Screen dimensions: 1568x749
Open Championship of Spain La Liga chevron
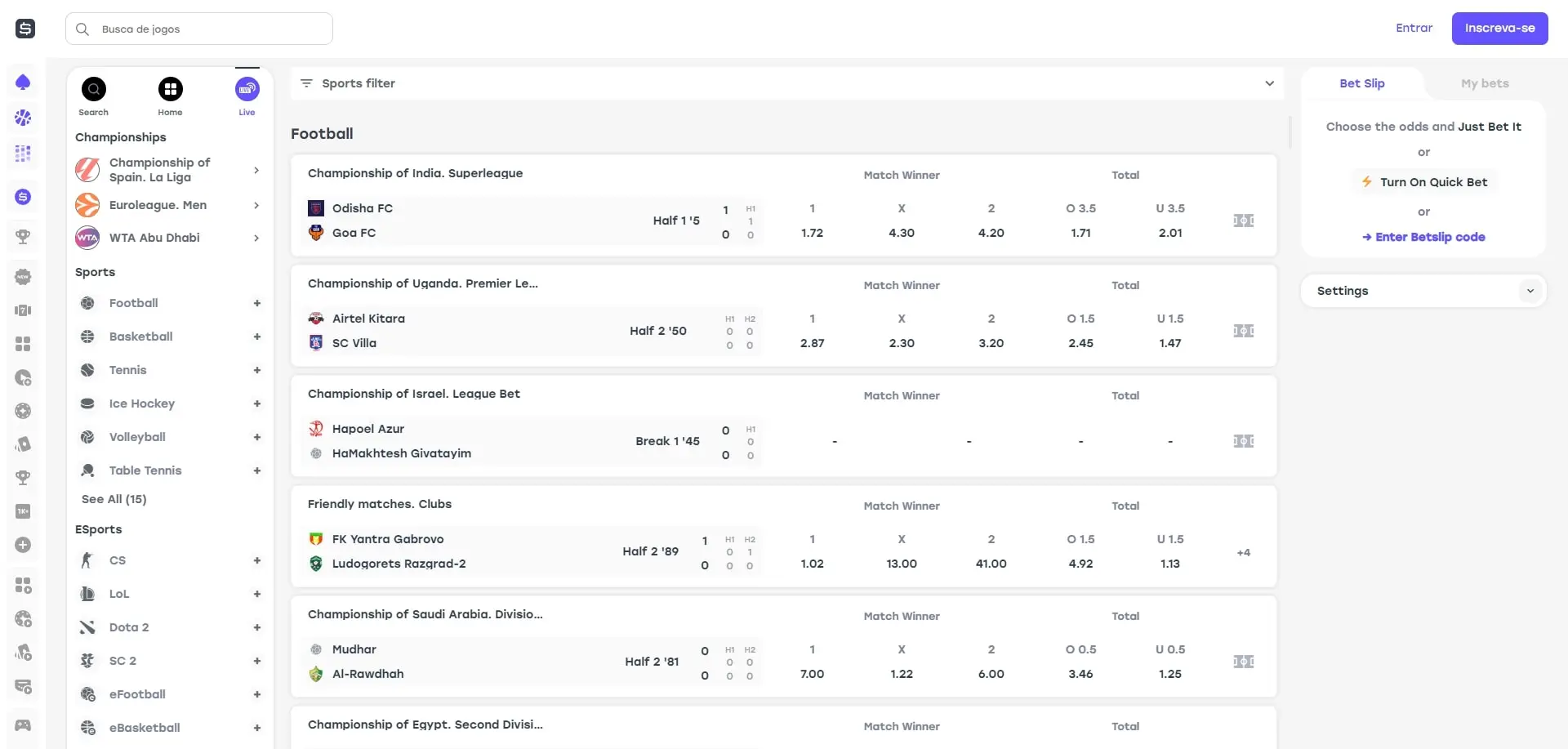(256, 170)
